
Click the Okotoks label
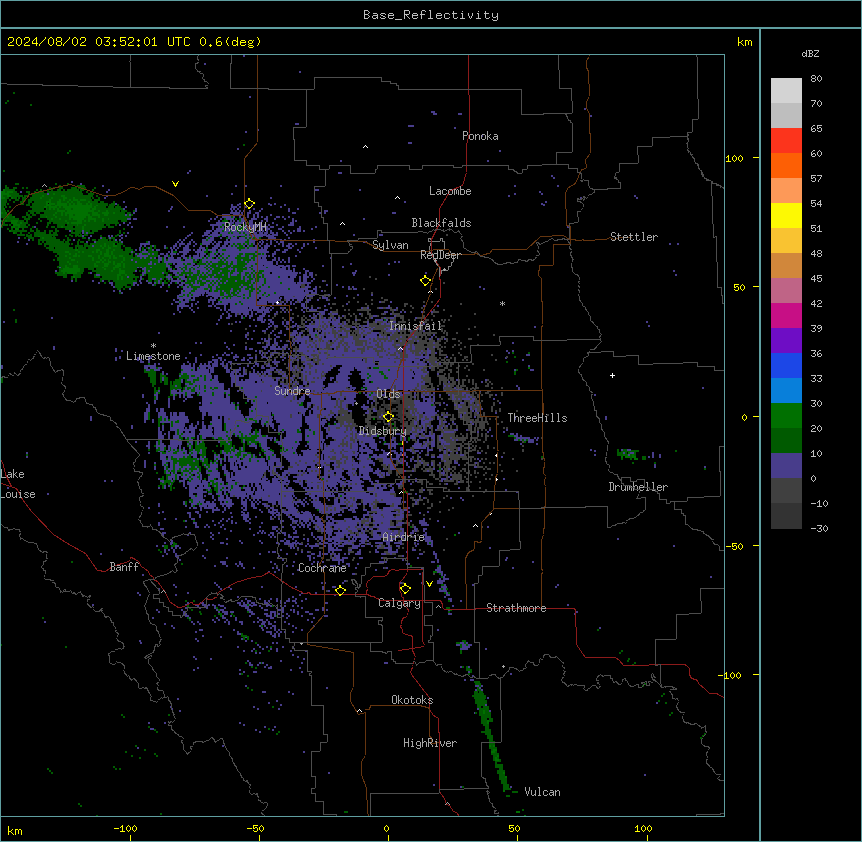[x=412, y=700]
